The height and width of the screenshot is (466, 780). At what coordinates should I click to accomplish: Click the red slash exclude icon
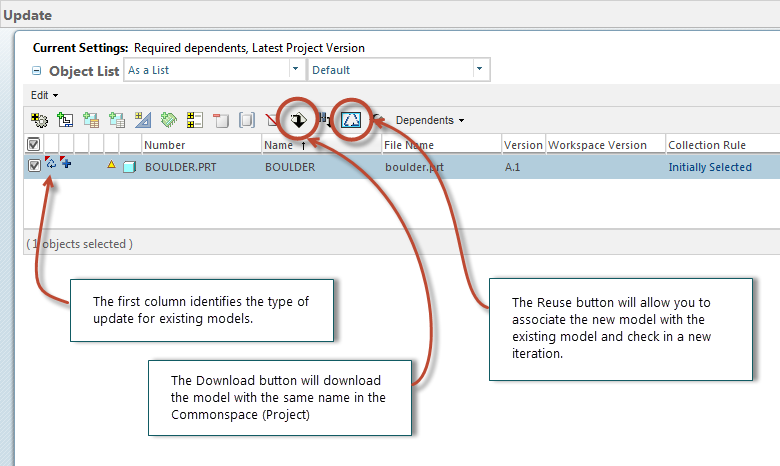272,120
